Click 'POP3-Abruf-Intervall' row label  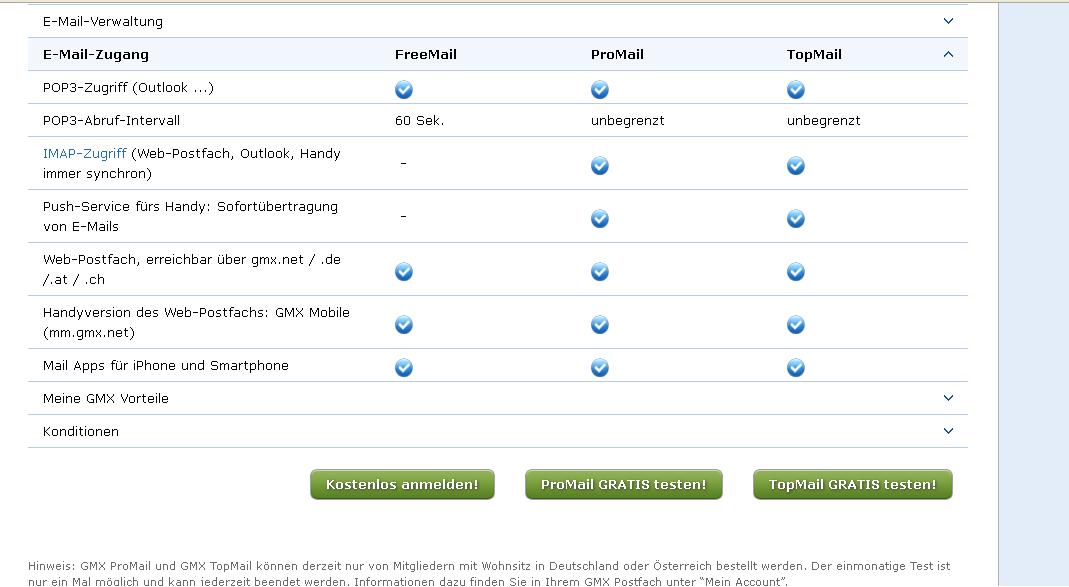[112, 121]
